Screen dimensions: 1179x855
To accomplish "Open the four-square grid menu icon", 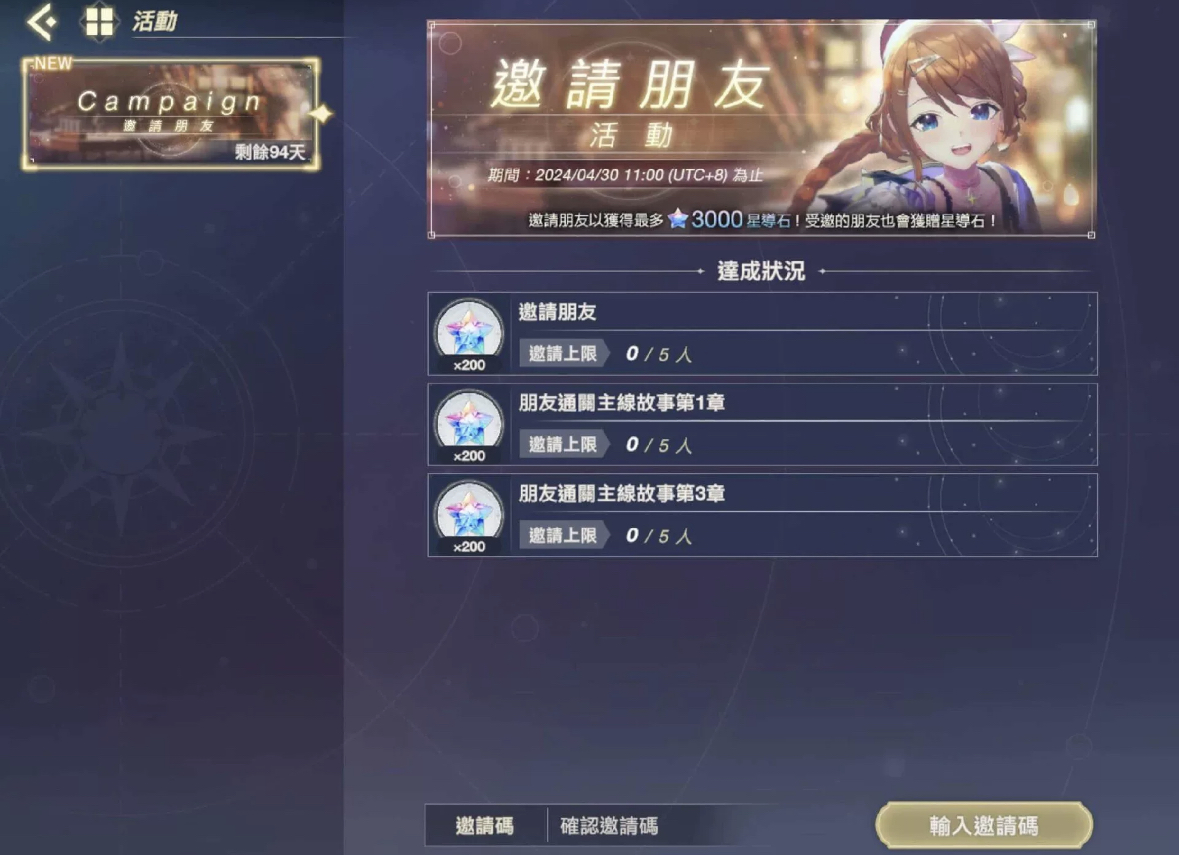I will click(99, 21).
